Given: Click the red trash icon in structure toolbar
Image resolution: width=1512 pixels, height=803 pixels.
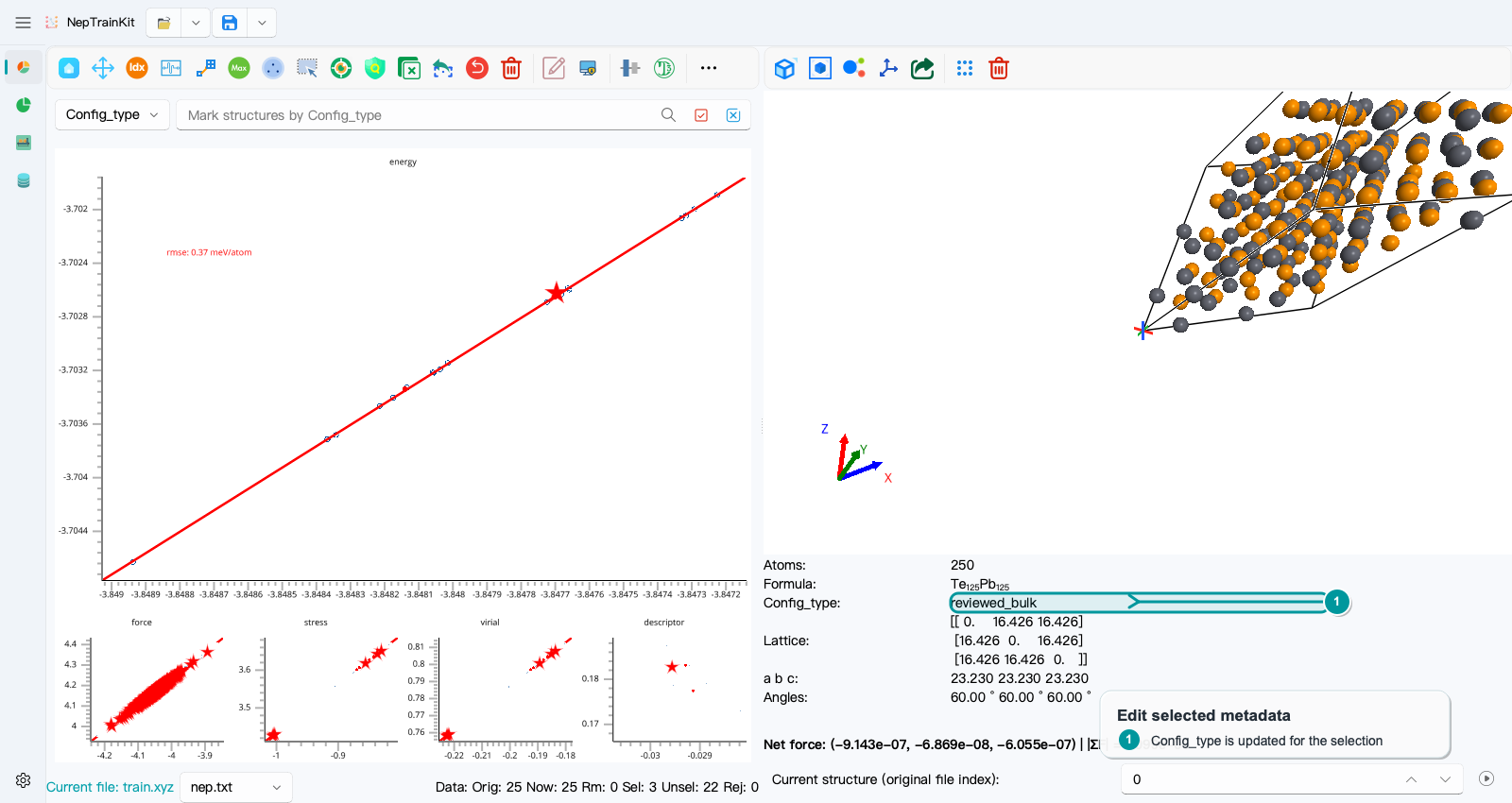Looking at the screenshot, I should [999, 68].
